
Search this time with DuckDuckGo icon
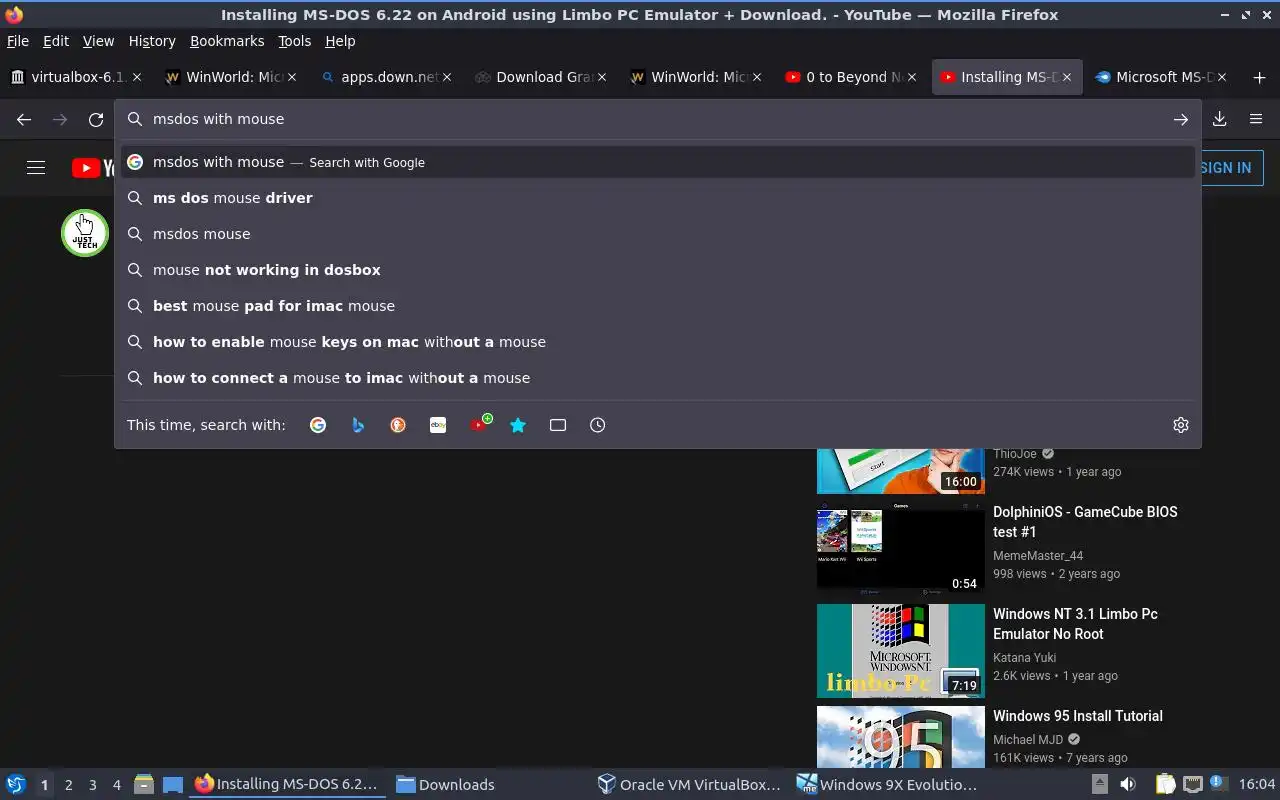[398, 425]
